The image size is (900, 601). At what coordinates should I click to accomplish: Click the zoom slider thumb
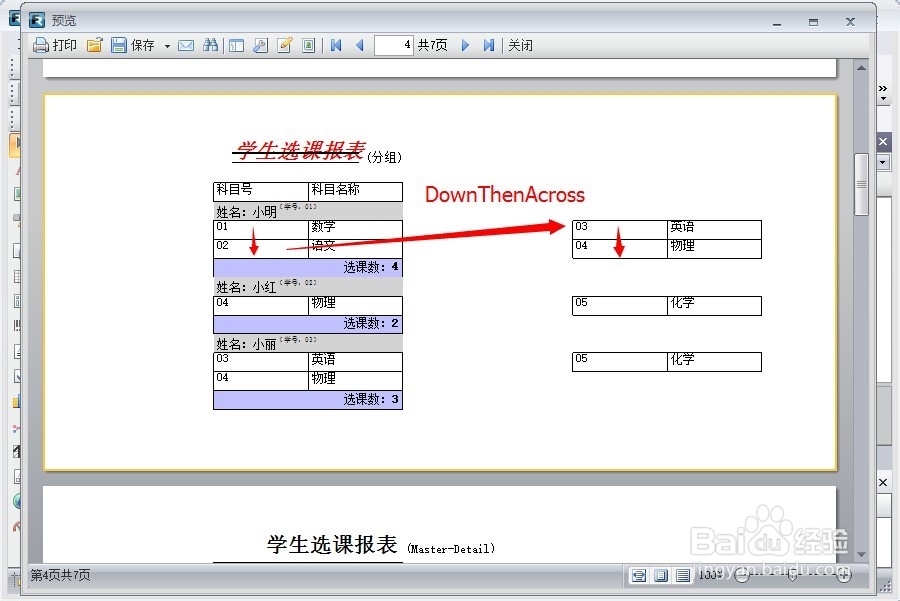pos(793,575)
